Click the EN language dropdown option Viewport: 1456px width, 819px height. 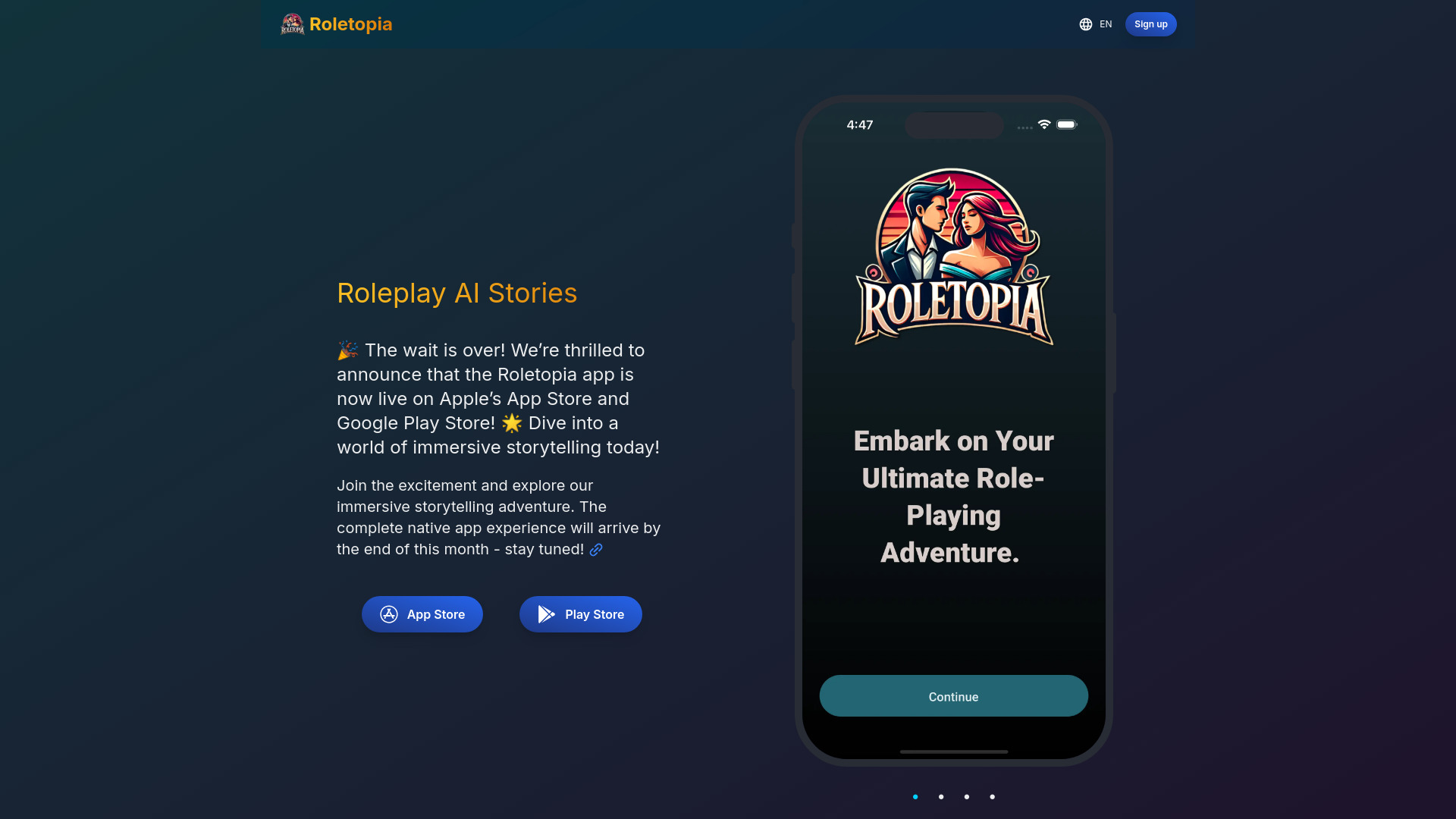(x=1096, y=24)
